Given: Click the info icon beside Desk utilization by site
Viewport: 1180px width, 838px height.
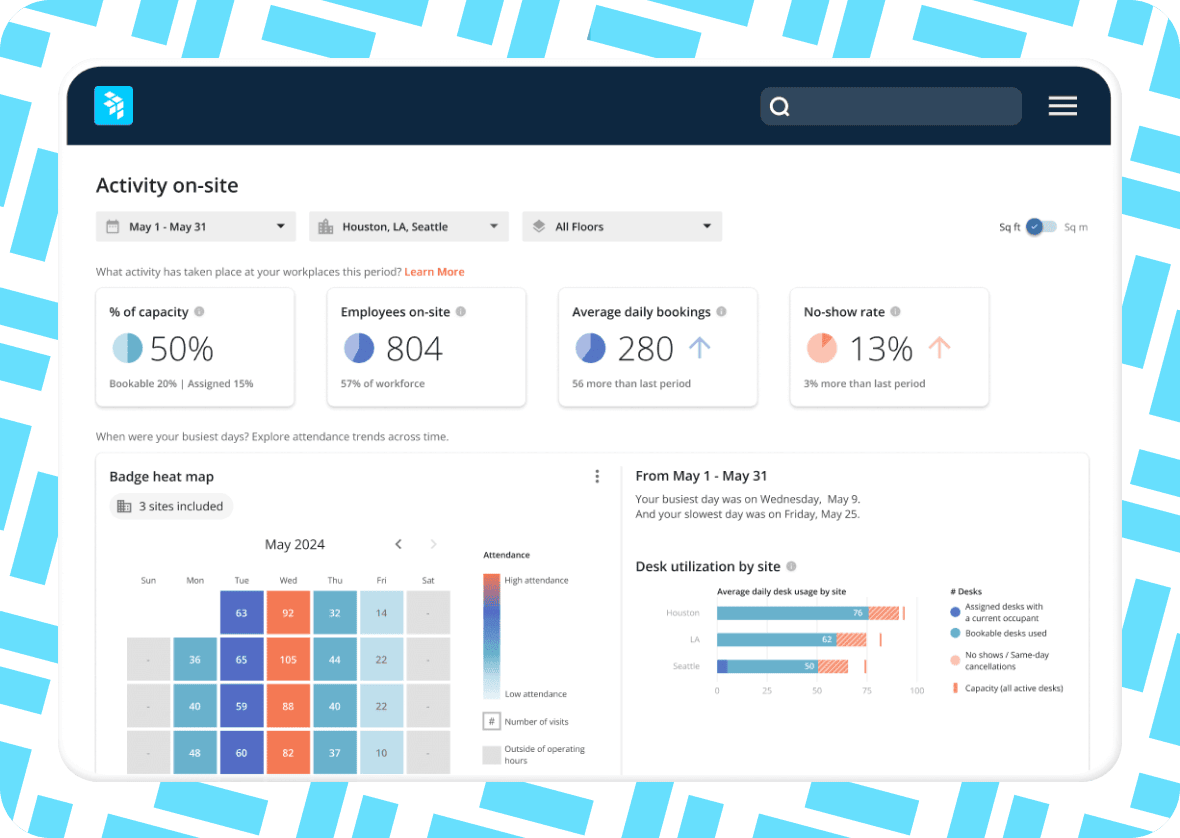Looking at the screenshot, I should pyautogui.click(x=790, y=567).
